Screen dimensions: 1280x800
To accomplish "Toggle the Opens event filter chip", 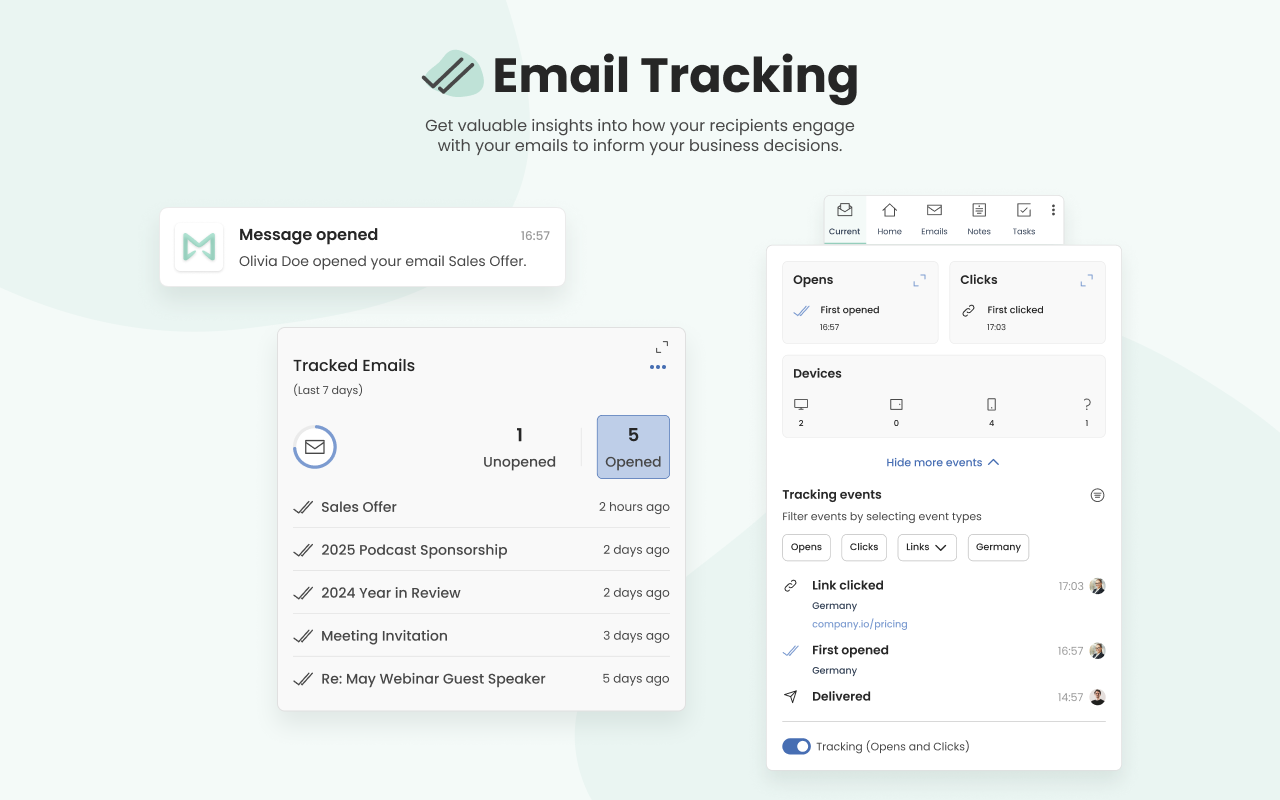I will (x=806, y=547).
